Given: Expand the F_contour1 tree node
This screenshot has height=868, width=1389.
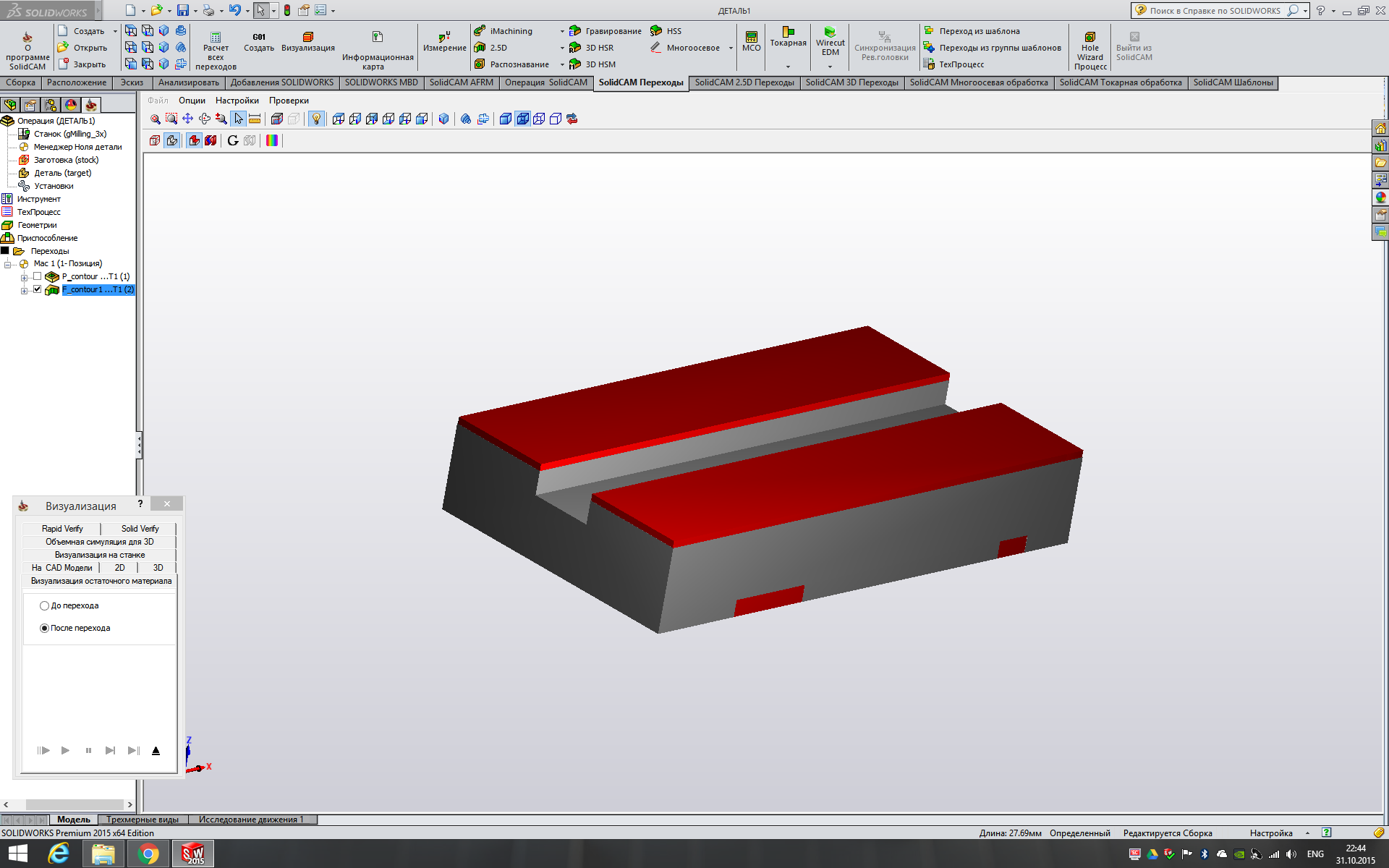Looking at the screenshot, I should point(24,290).
